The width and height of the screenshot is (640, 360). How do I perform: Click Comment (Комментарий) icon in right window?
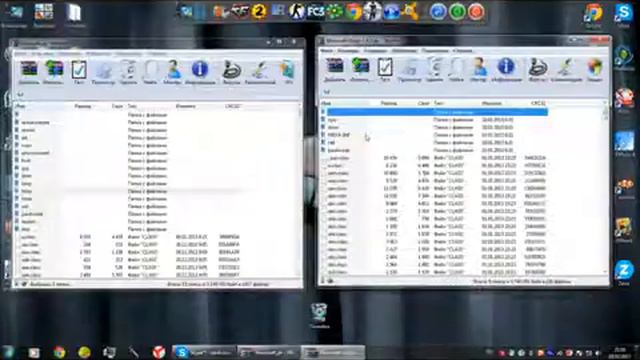pos(566,69)
